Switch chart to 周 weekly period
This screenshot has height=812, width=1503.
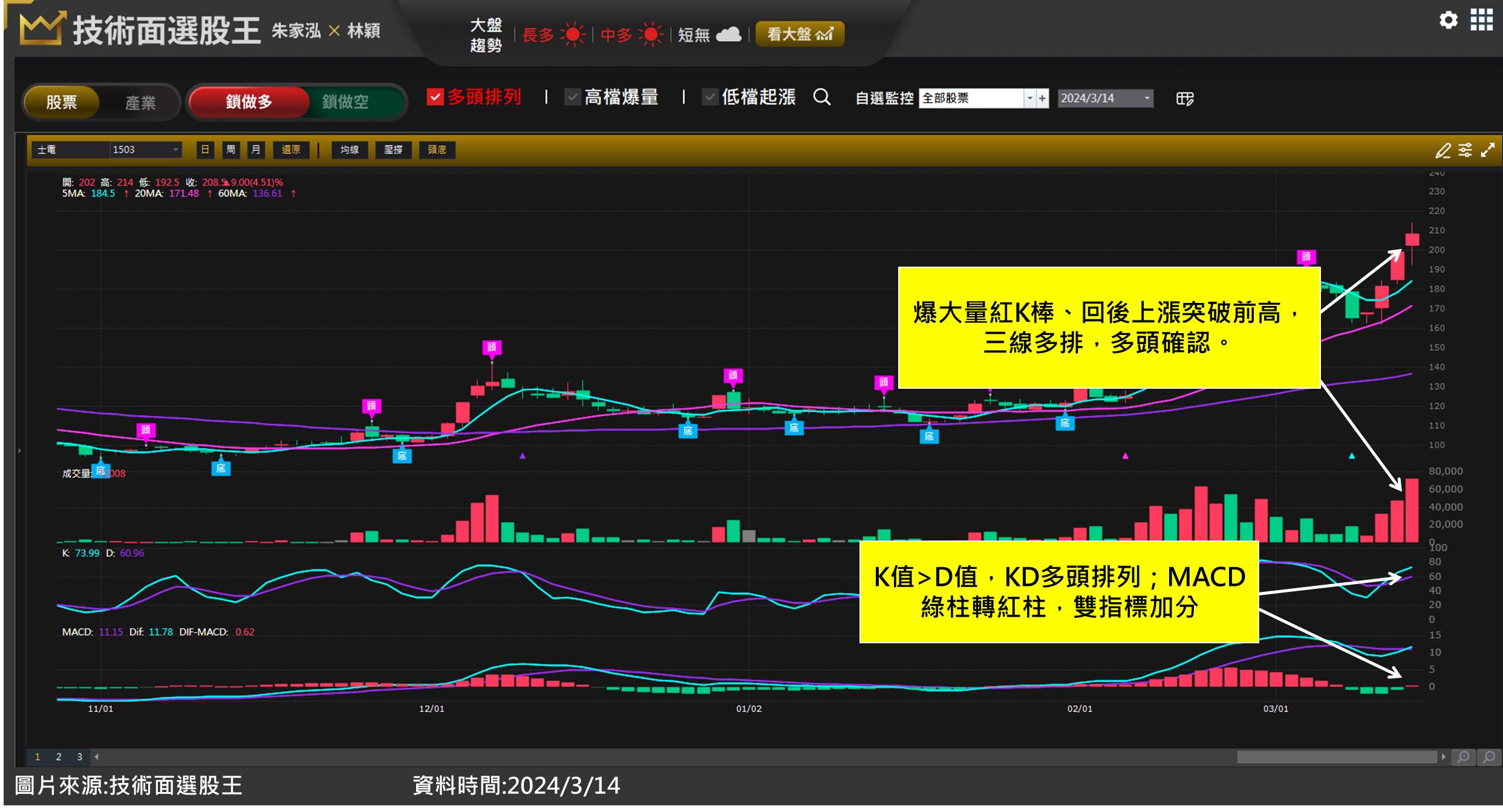(x=230, y=150)
